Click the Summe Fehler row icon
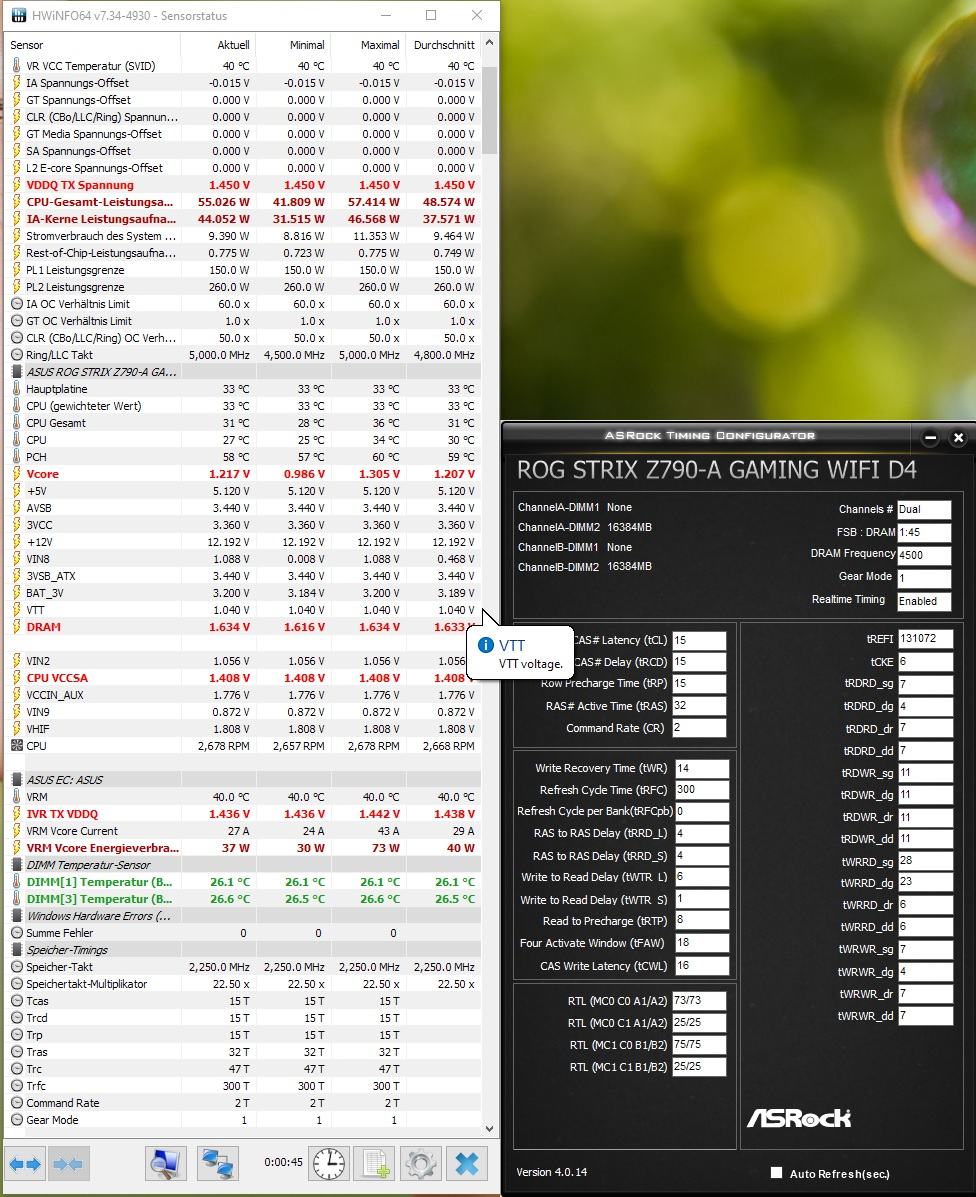 [x=17, y=933]
